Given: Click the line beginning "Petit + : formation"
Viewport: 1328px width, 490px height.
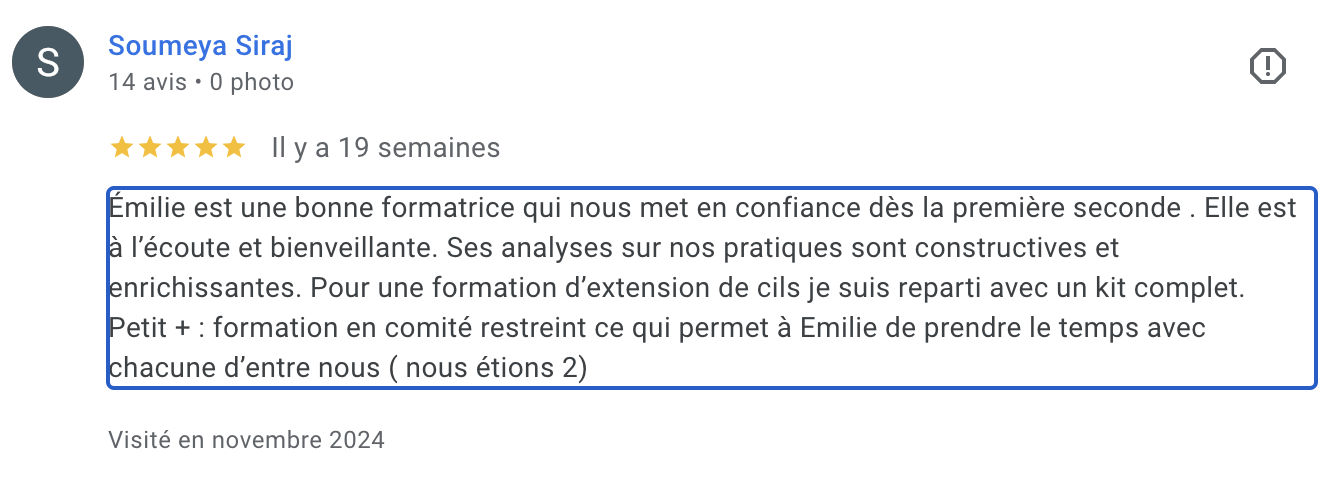Looking at the screenshot, I should pyautogui.click(x=658, y=328).
